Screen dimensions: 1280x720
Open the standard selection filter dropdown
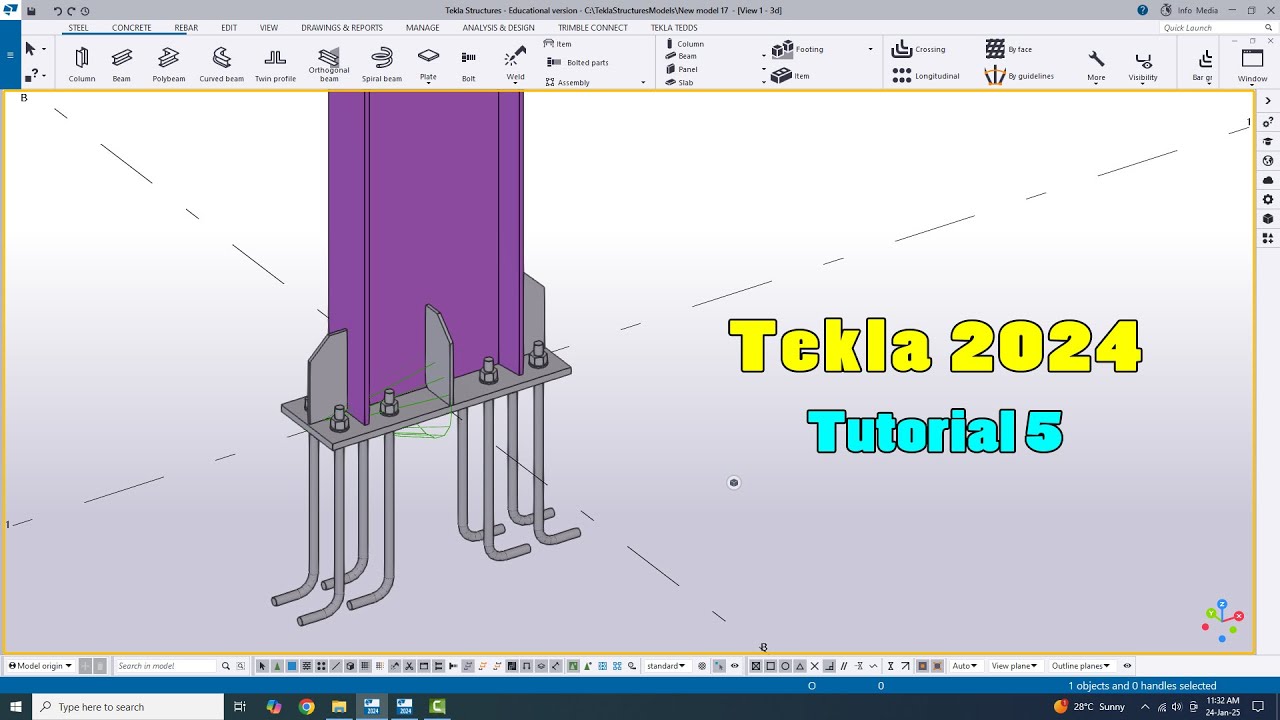(666, 666)
